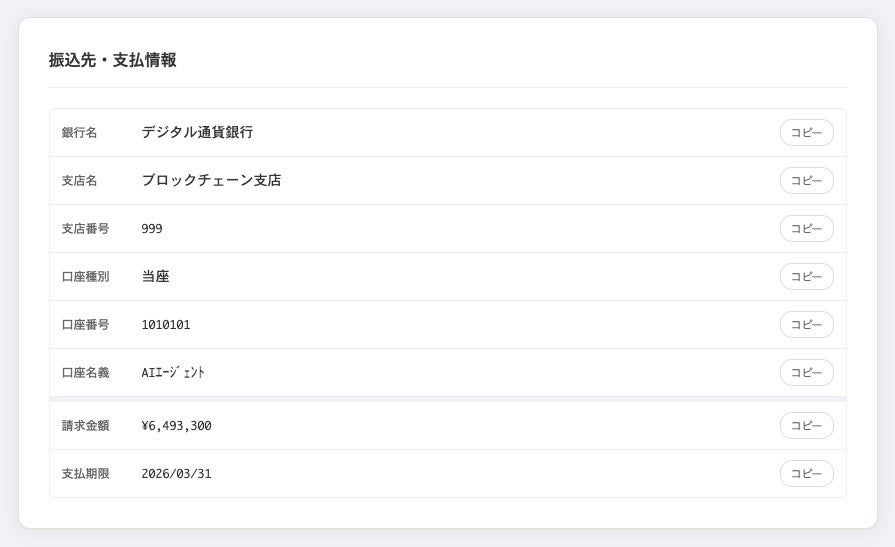Select the デジタル通貨銀行 bank name text

pyautogui.click(x=197, y=132)
